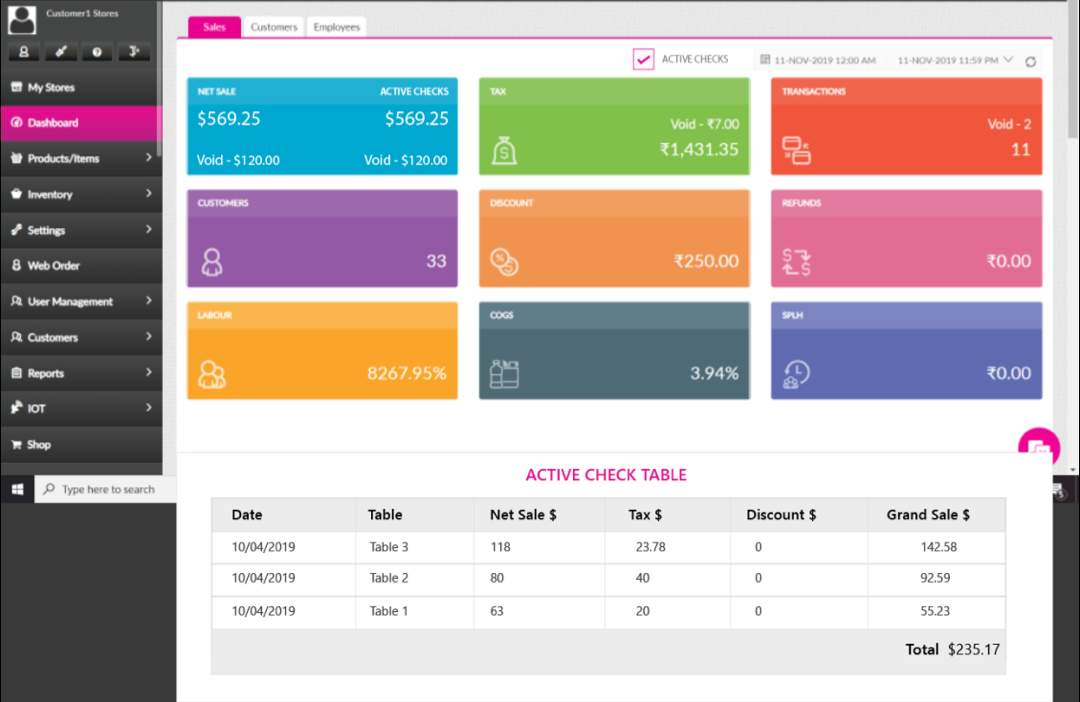Screen dimensions: 1080x702
Task: Click the COGS bottles icon
Action: coord(504,374)
